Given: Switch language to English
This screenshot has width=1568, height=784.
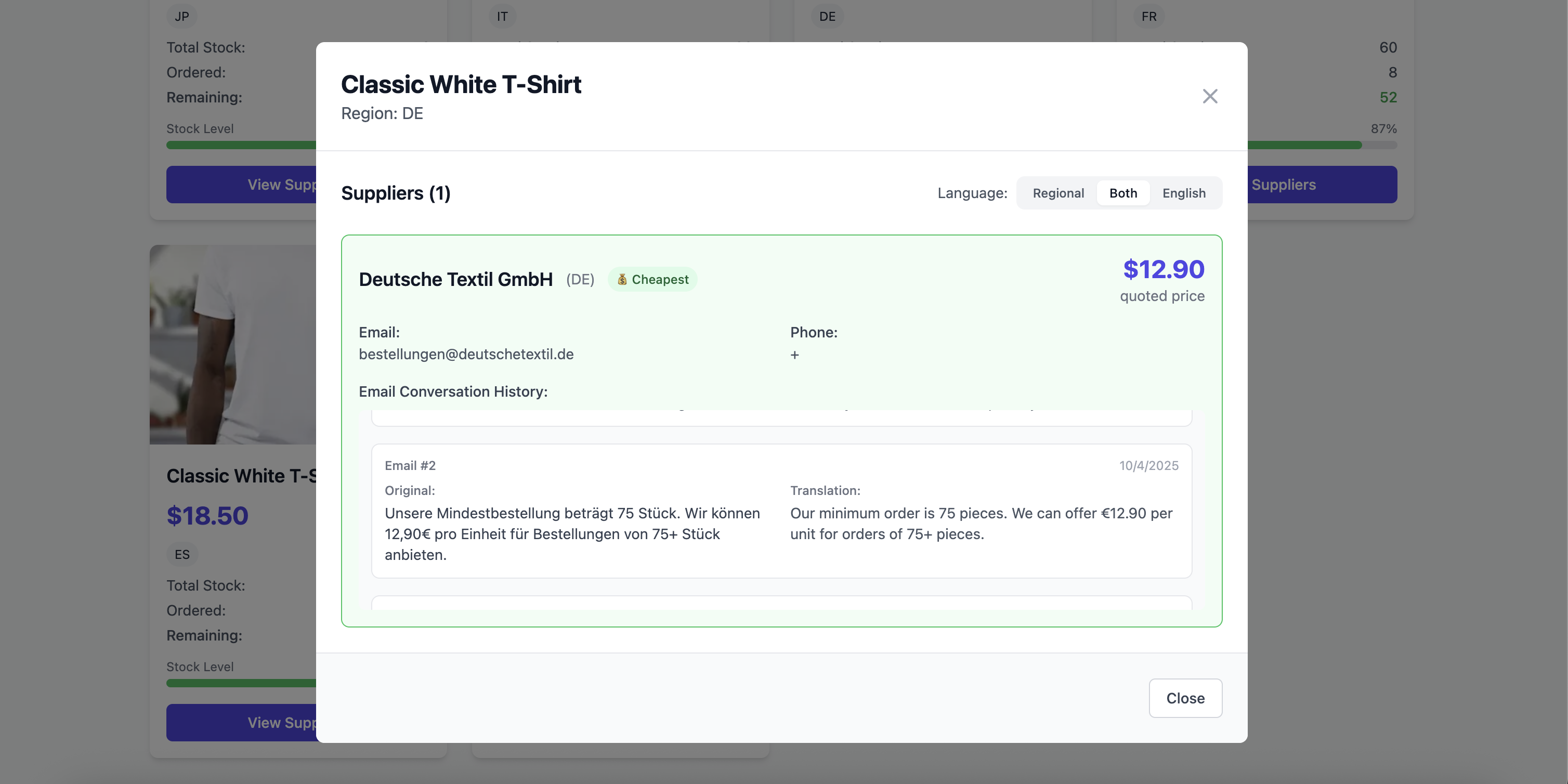Looking at the screenshot, I should (1183, 193).
